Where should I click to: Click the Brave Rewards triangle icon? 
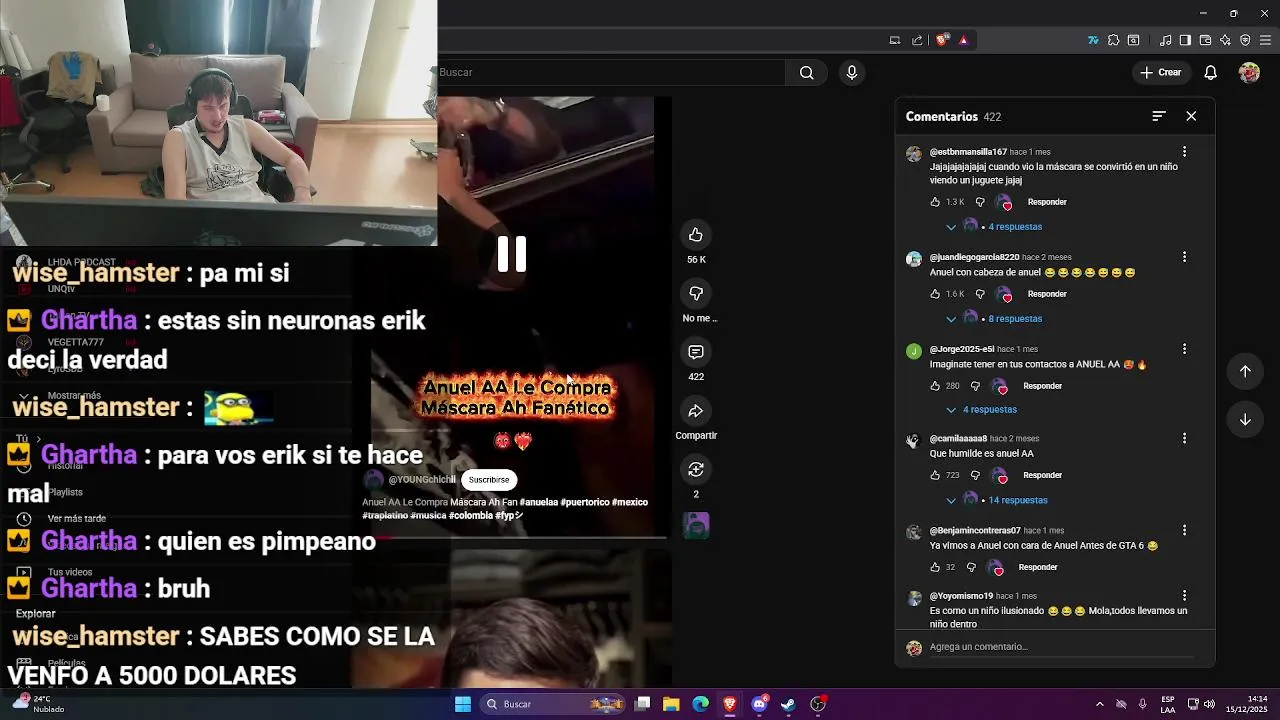963,40
